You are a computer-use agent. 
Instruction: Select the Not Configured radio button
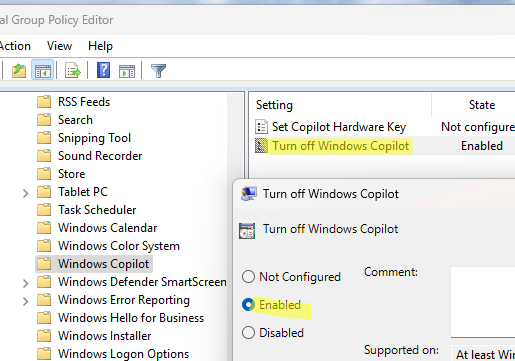pos(248,277)
